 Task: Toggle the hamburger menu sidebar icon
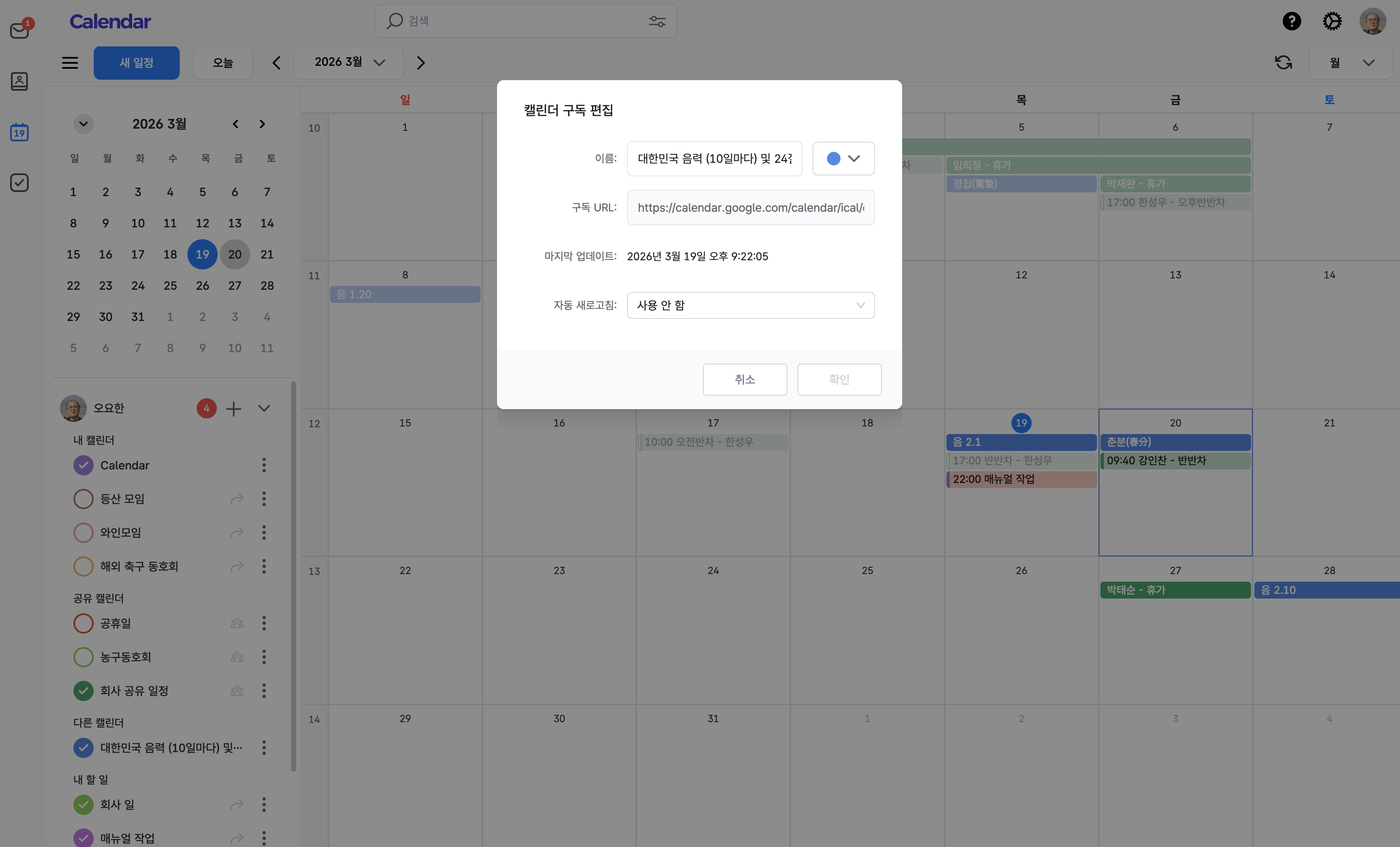tap(70, 62)
